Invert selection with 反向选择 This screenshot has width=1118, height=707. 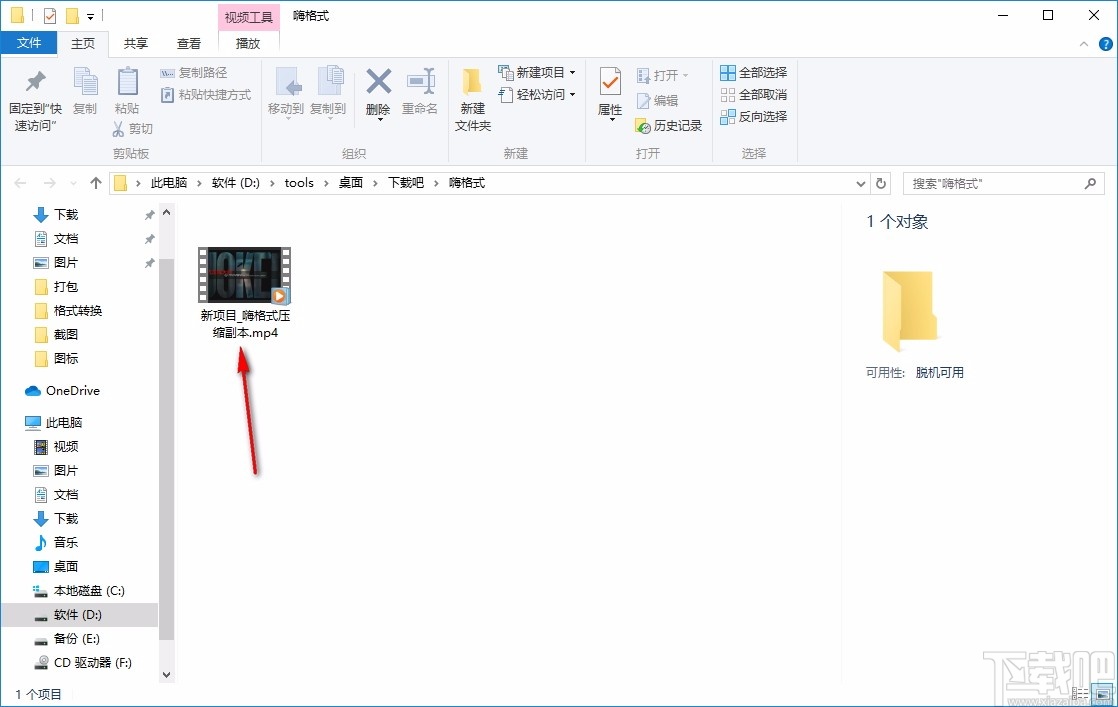(754, 117)
